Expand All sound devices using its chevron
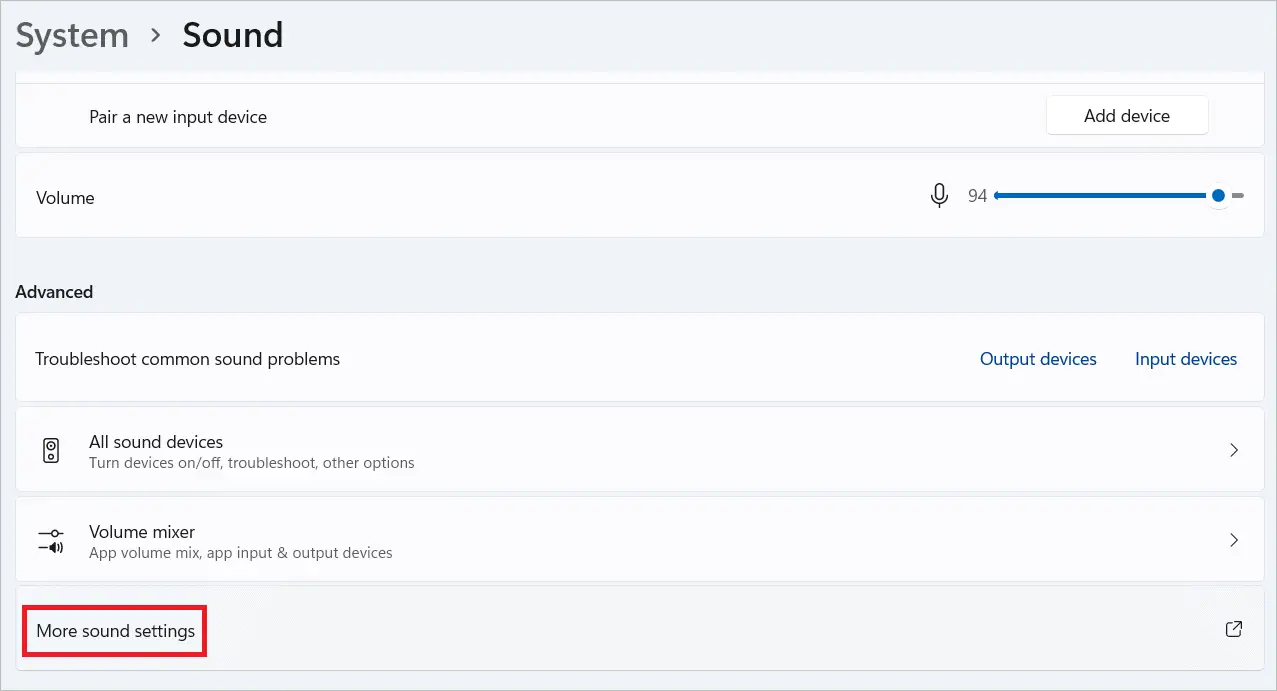 [1233, 451]
